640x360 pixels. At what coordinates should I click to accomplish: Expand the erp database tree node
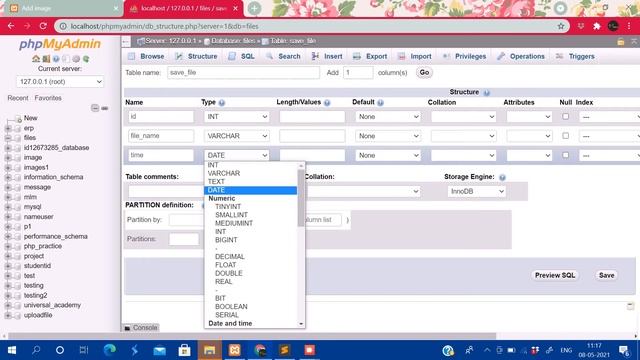(x=8, y=128)
